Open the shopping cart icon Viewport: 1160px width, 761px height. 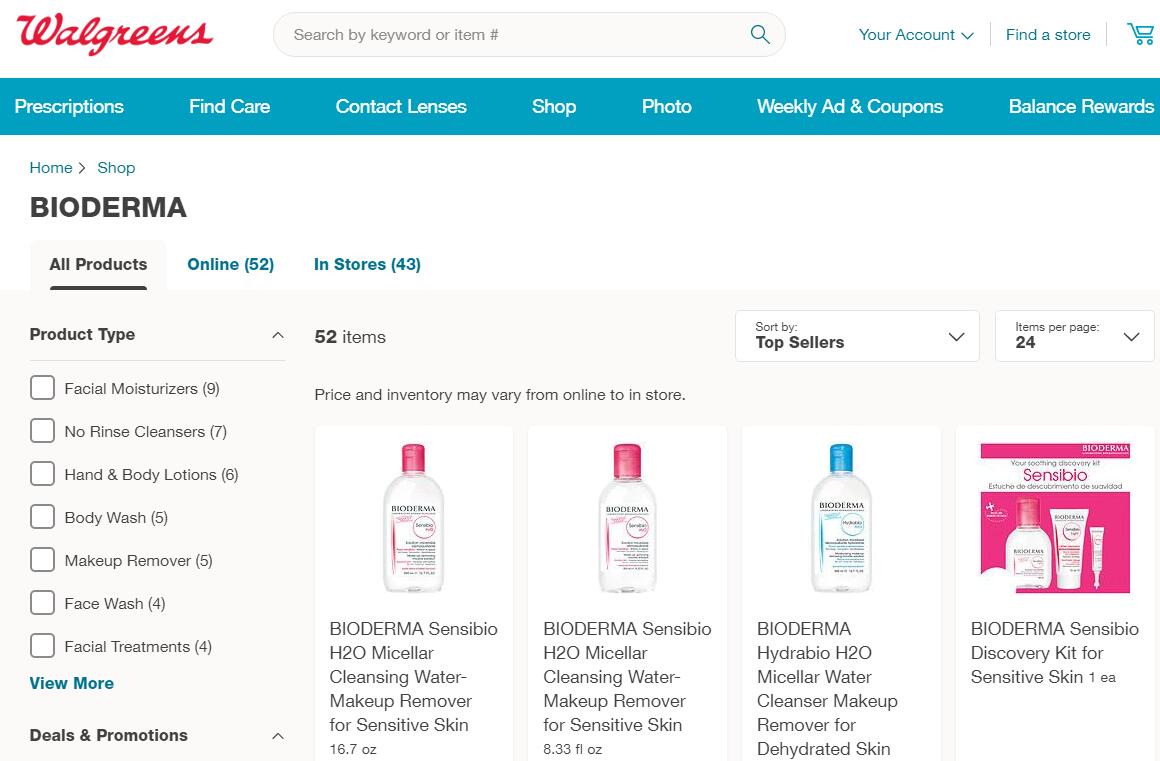click(1140, 34)
